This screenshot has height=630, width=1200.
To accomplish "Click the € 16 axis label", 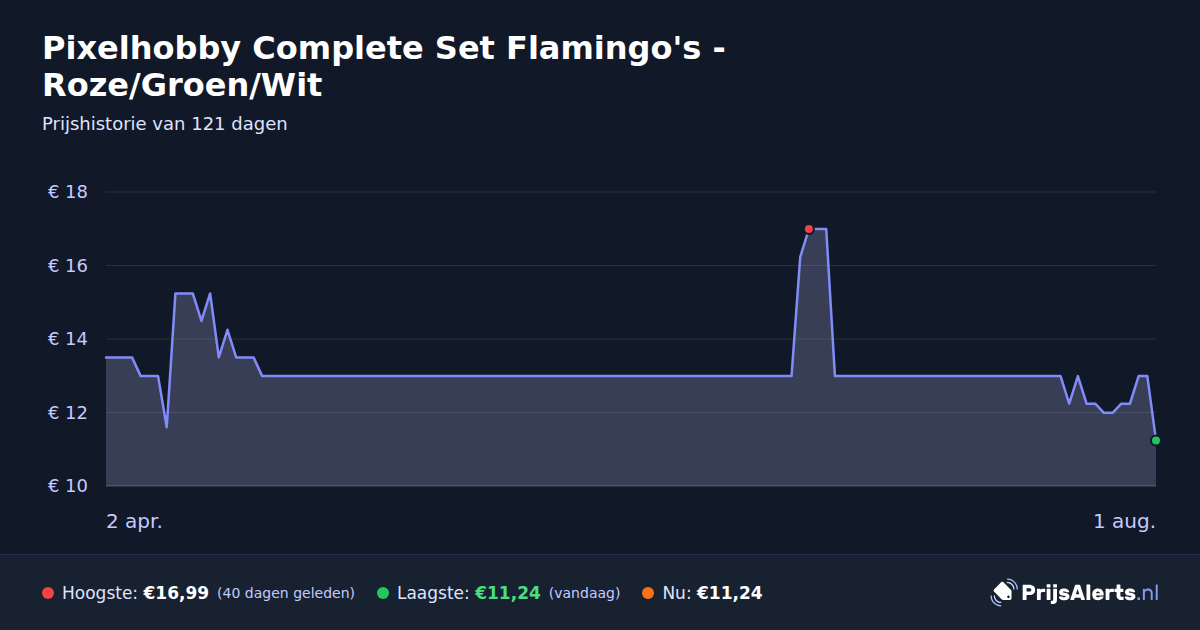I will [68, 266].
